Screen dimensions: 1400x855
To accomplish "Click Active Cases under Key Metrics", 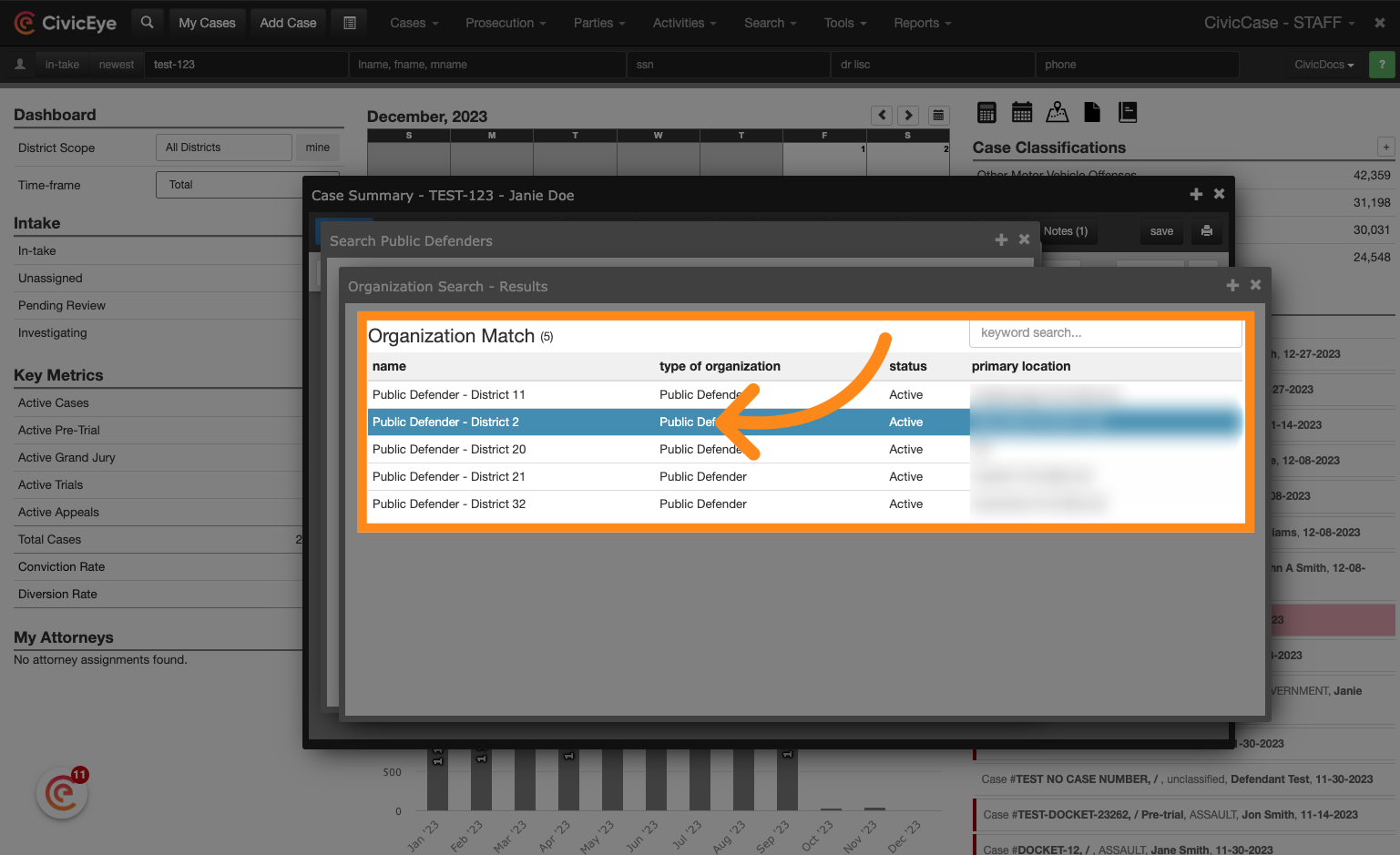I will 54,402.
